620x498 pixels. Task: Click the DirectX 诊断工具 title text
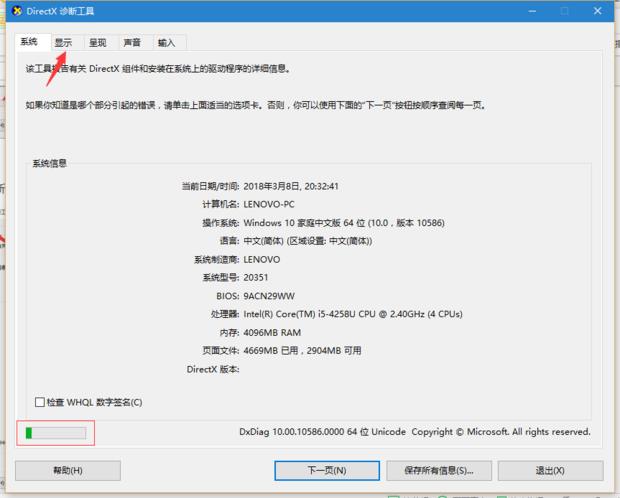click(x=60, y=11)
